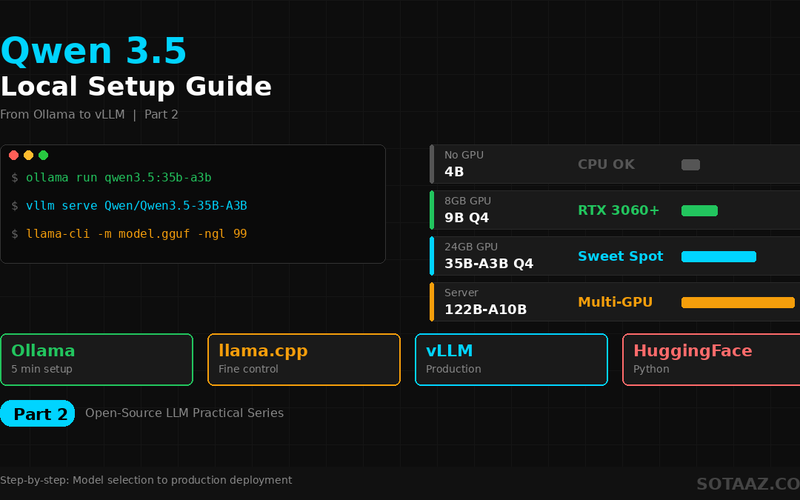800x500 pixels.
Task: Open the HuggingFace Python card
Action: click(x=711, y=360)
